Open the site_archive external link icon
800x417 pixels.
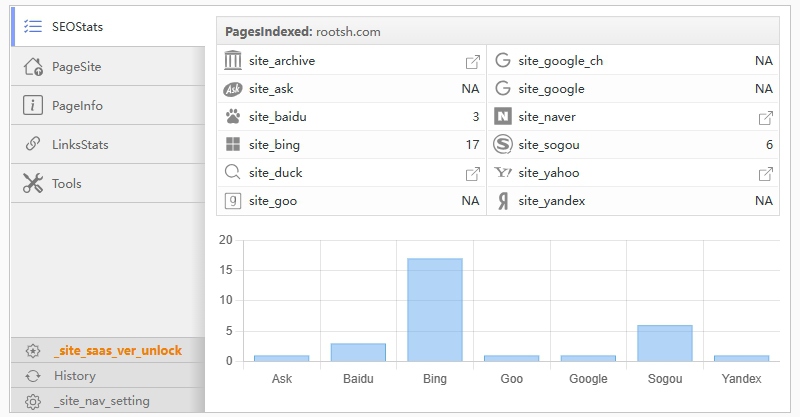tap(473, 62)
